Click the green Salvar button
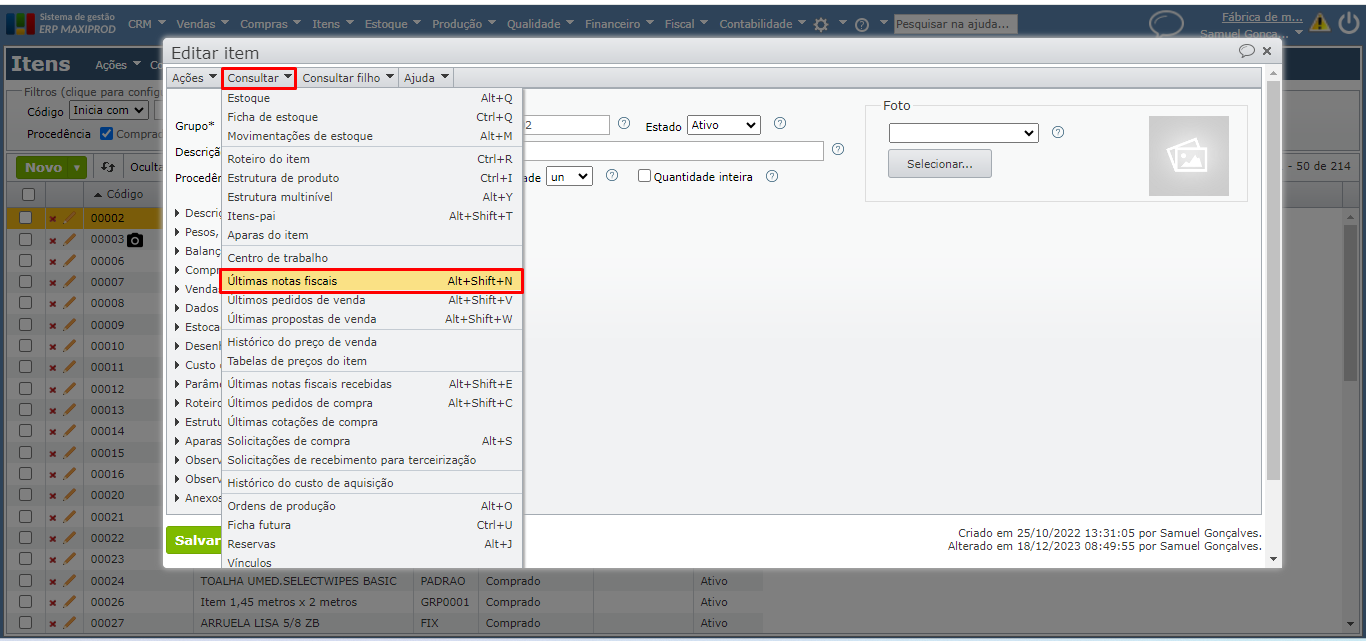Viewport: 1366px width, 641px height. (x=194, y=540)
